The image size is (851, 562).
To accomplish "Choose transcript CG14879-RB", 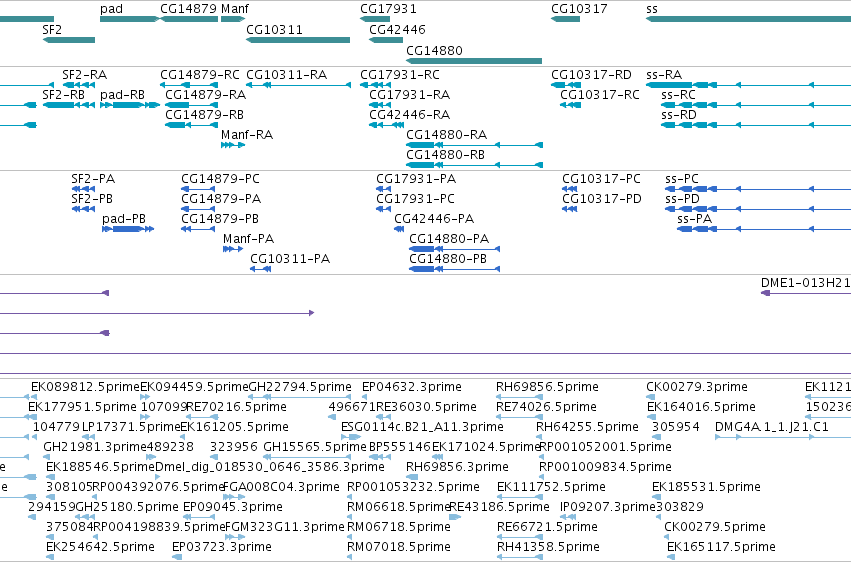I will (x=205, y=114).
